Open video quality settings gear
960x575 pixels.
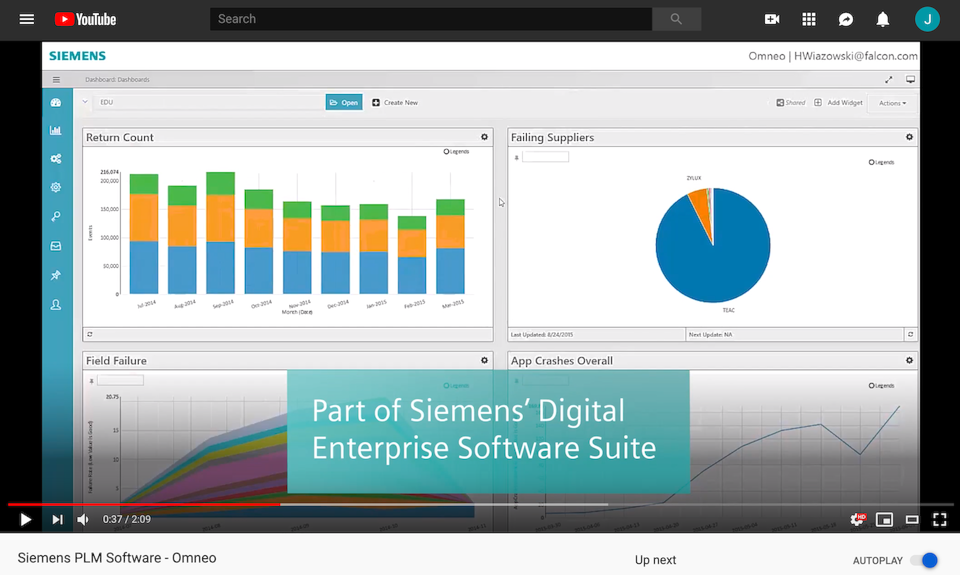858,519
